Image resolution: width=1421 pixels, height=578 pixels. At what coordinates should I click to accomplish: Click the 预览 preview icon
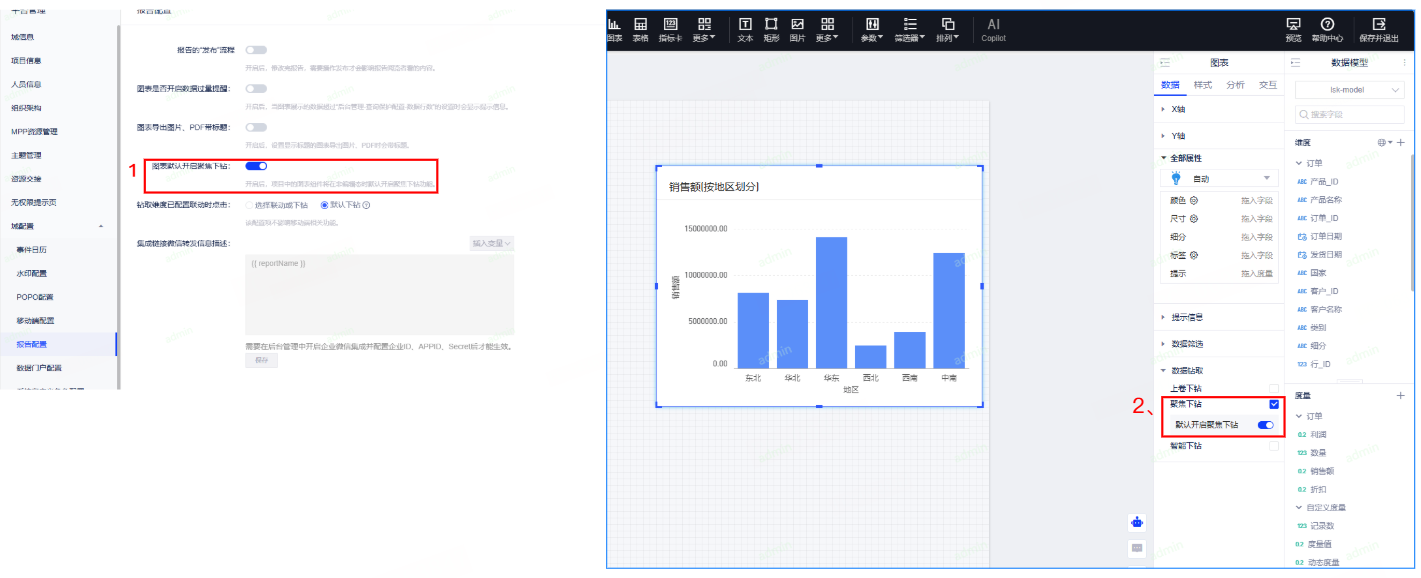tap(1293, 28)
